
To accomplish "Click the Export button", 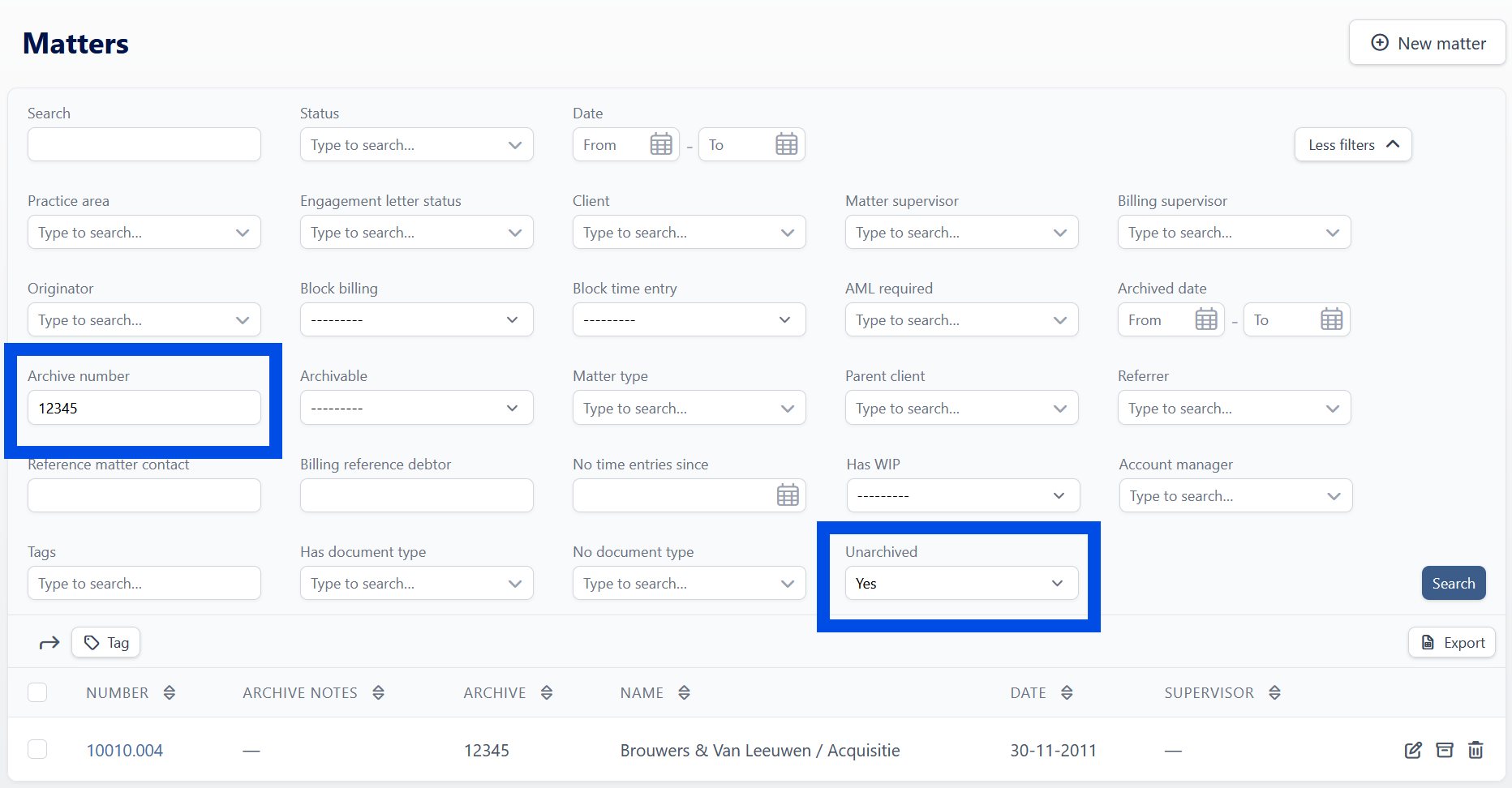I will coord(1452,643).
